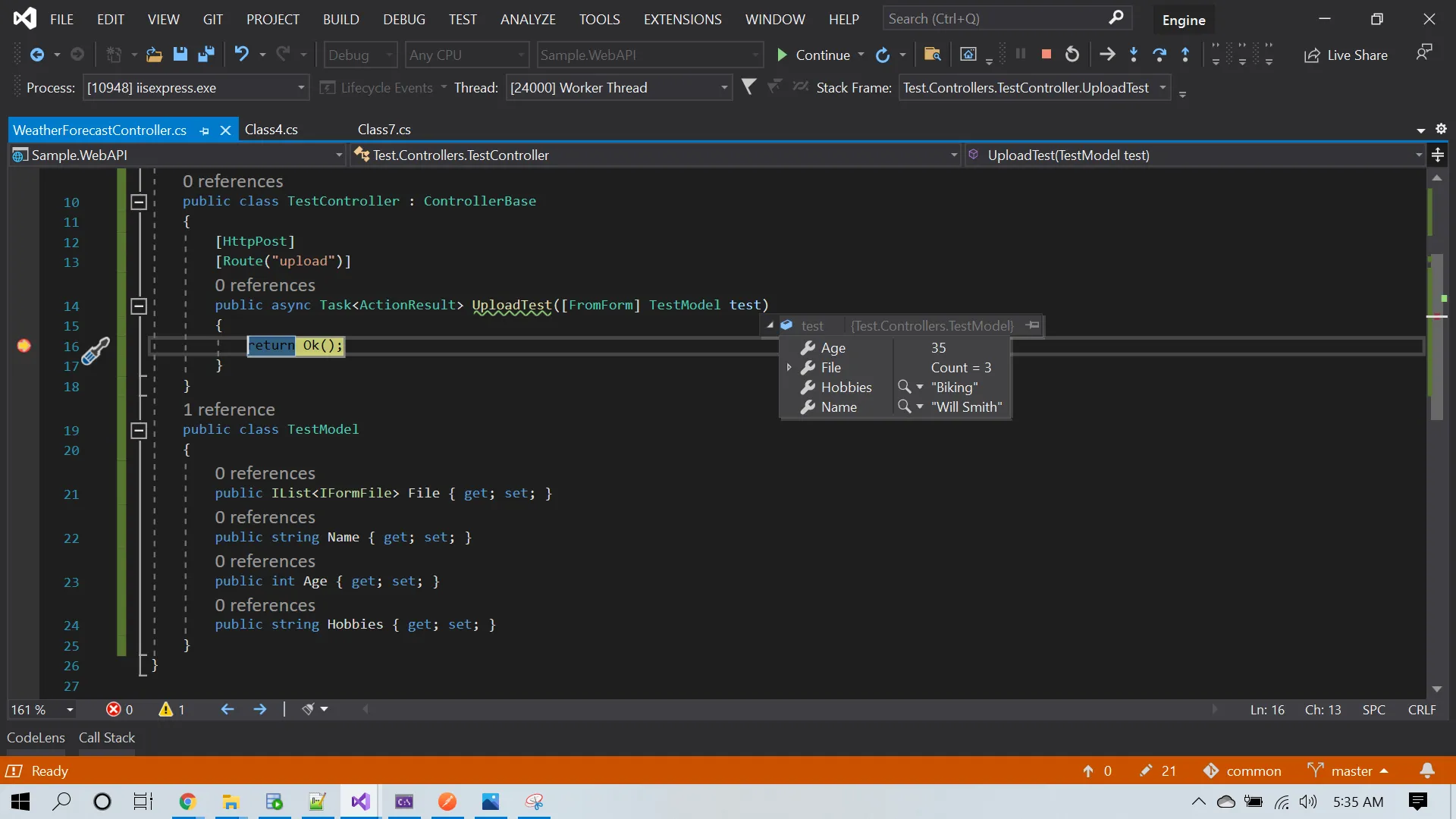Click the Step Into debug icon
The width and height of the screenshot is (1456, 819).
1134,54
